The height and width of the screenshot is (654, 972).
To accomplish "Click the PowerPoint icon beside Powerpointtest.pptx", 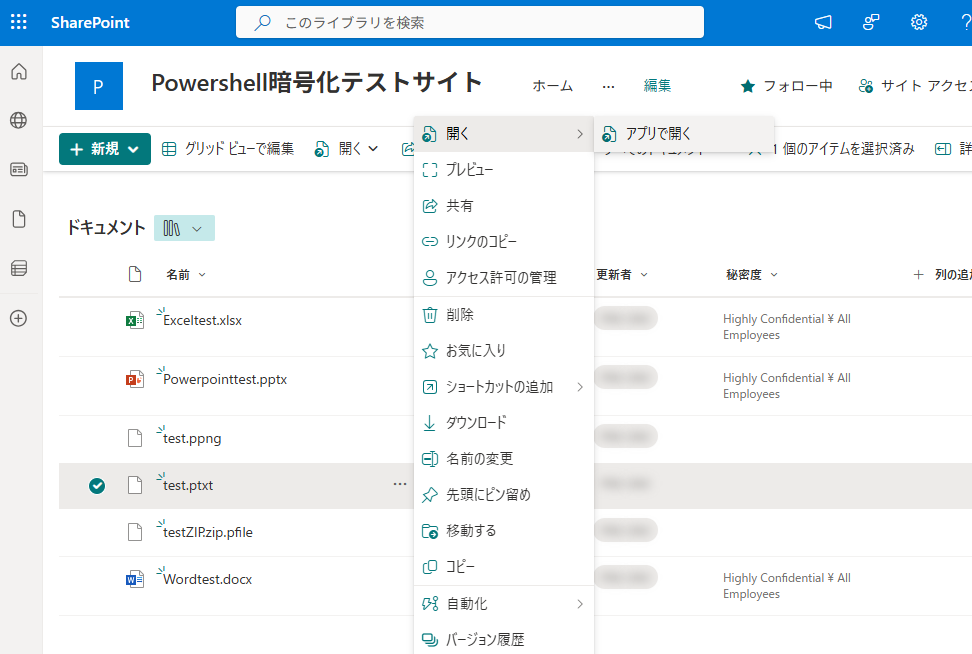I will pyautogui.click(x=134, y=377).
